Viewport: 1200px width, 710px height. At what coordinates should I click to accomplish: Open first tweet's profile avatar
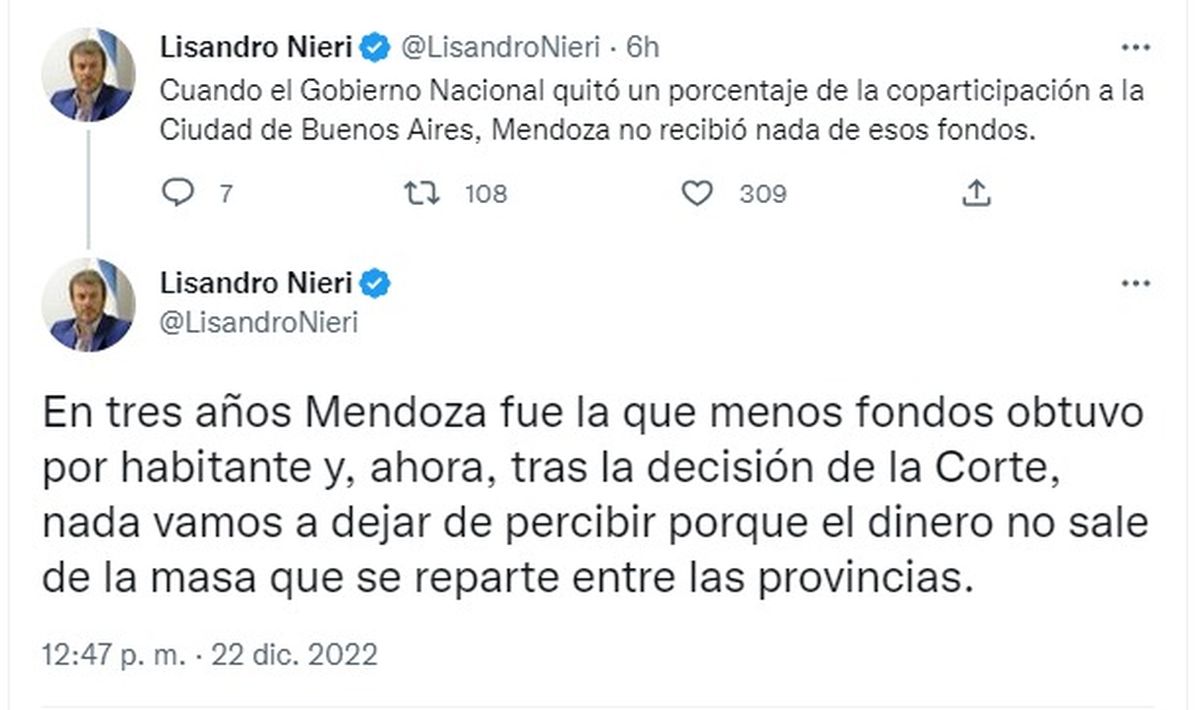[88, 74]
